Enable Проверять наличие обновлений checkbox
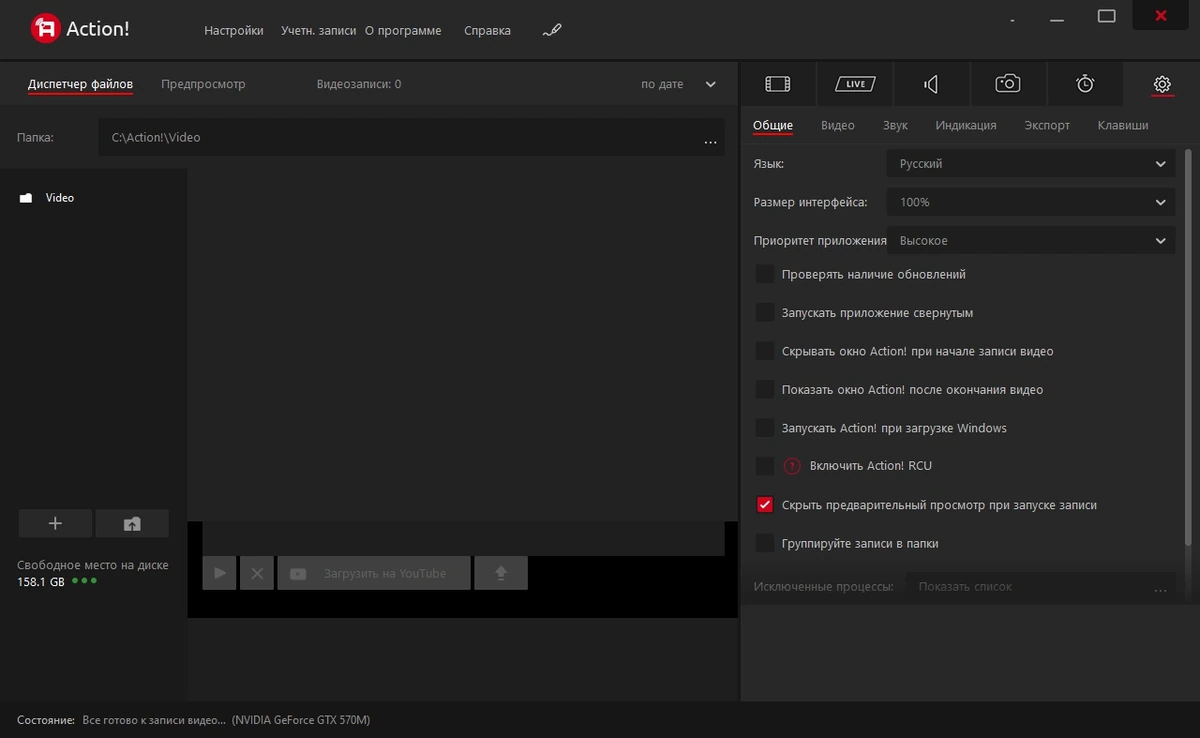Screen dimensions: 1200x738 (765, 274)
